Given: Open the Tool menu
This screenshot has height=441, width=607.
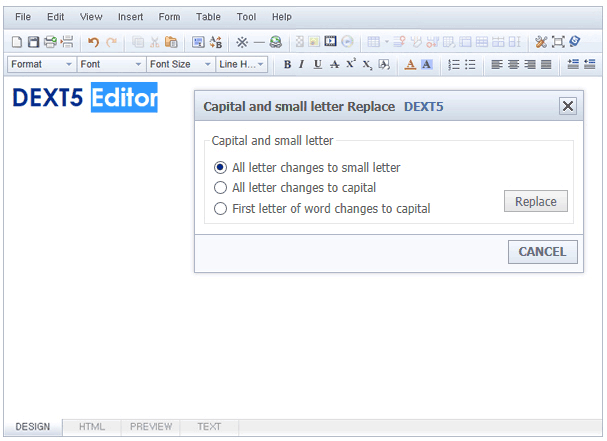Looking at the screenshot, I should (x=246, y=17).
